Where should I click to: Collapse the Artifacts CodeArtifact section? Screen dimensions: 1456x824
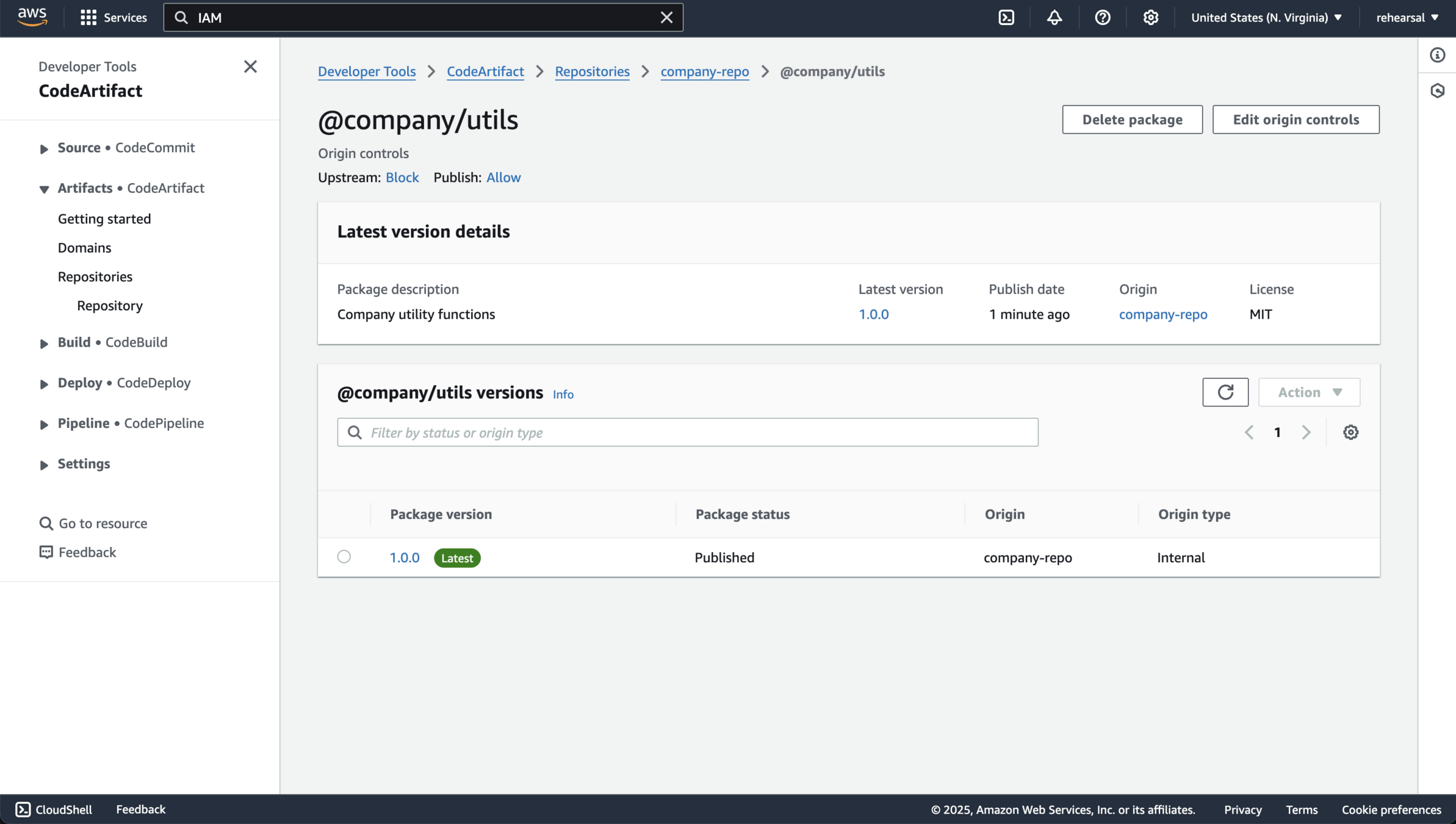(44, 189)
